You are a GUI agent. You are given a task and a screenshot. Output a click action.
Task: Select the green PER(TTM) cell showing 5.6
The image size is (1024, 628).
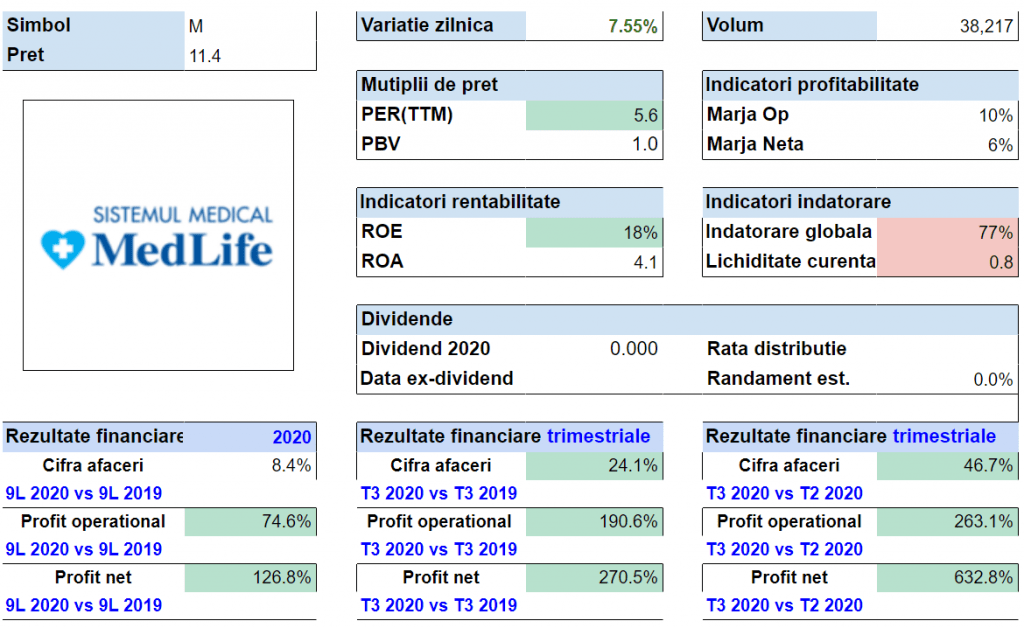594,115
